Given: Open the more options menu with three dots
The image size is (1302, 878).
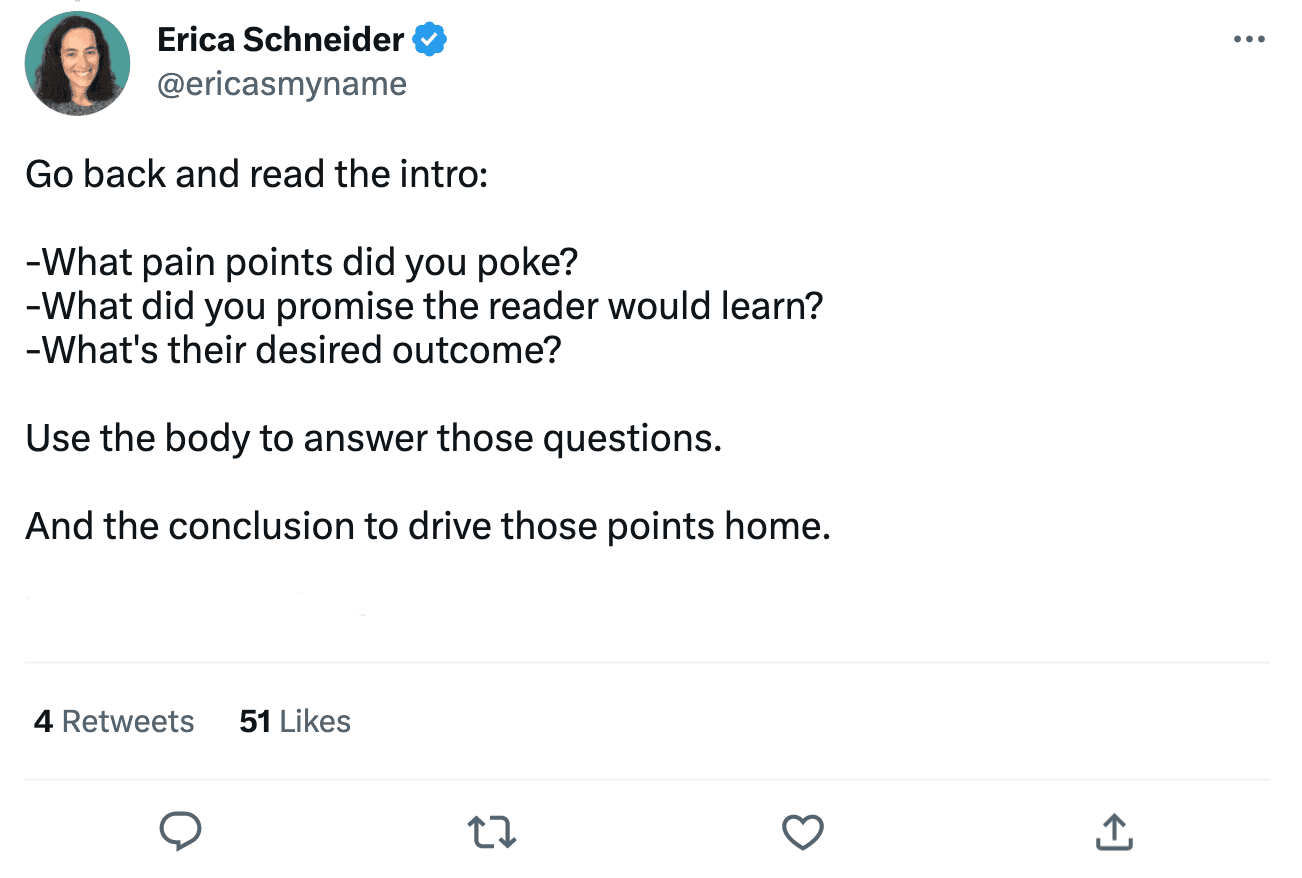Looking at the screenshot, I should point(1248,39).
